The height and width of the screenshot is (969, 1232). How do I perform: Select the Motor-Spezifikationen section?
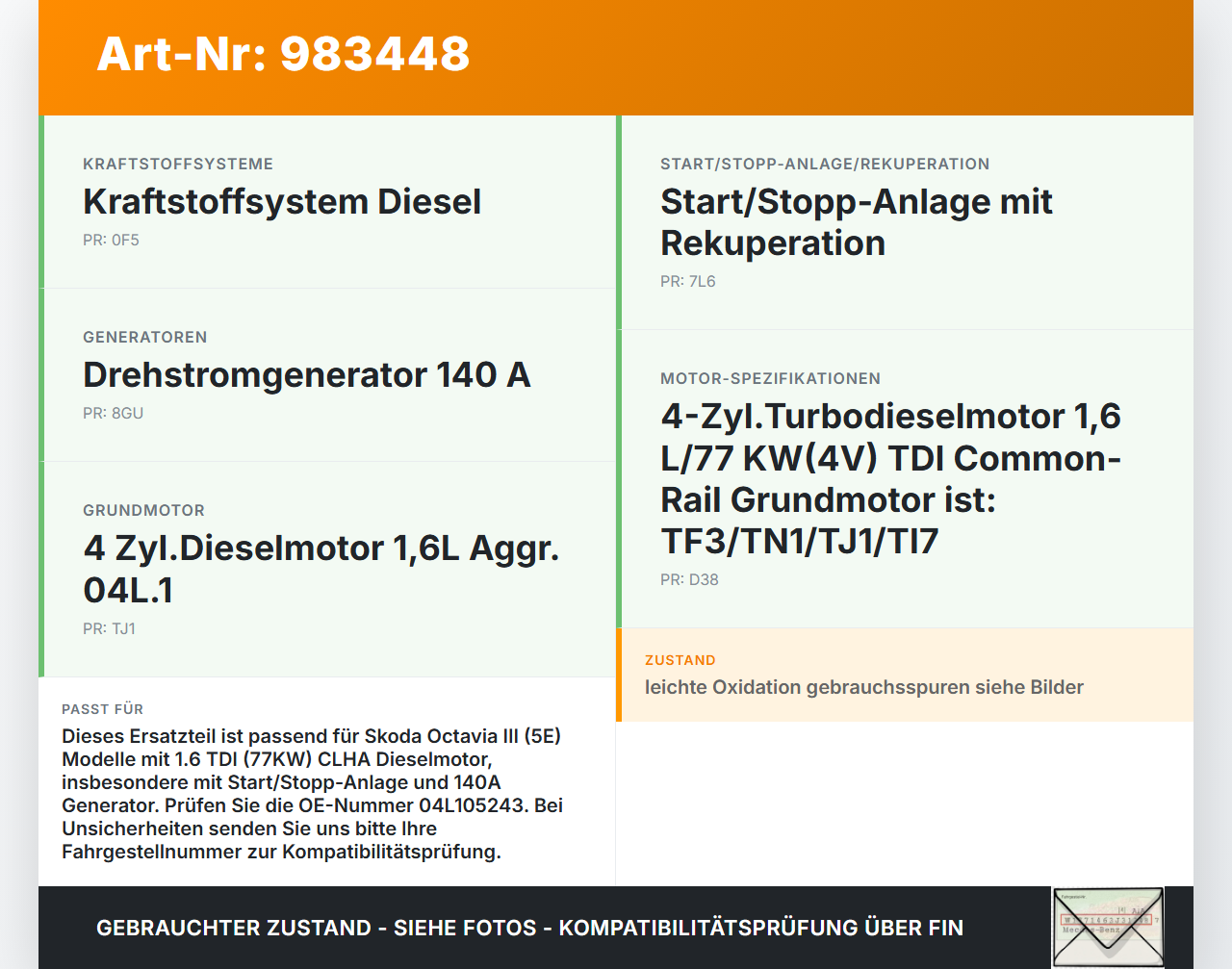tap(770, 378)
